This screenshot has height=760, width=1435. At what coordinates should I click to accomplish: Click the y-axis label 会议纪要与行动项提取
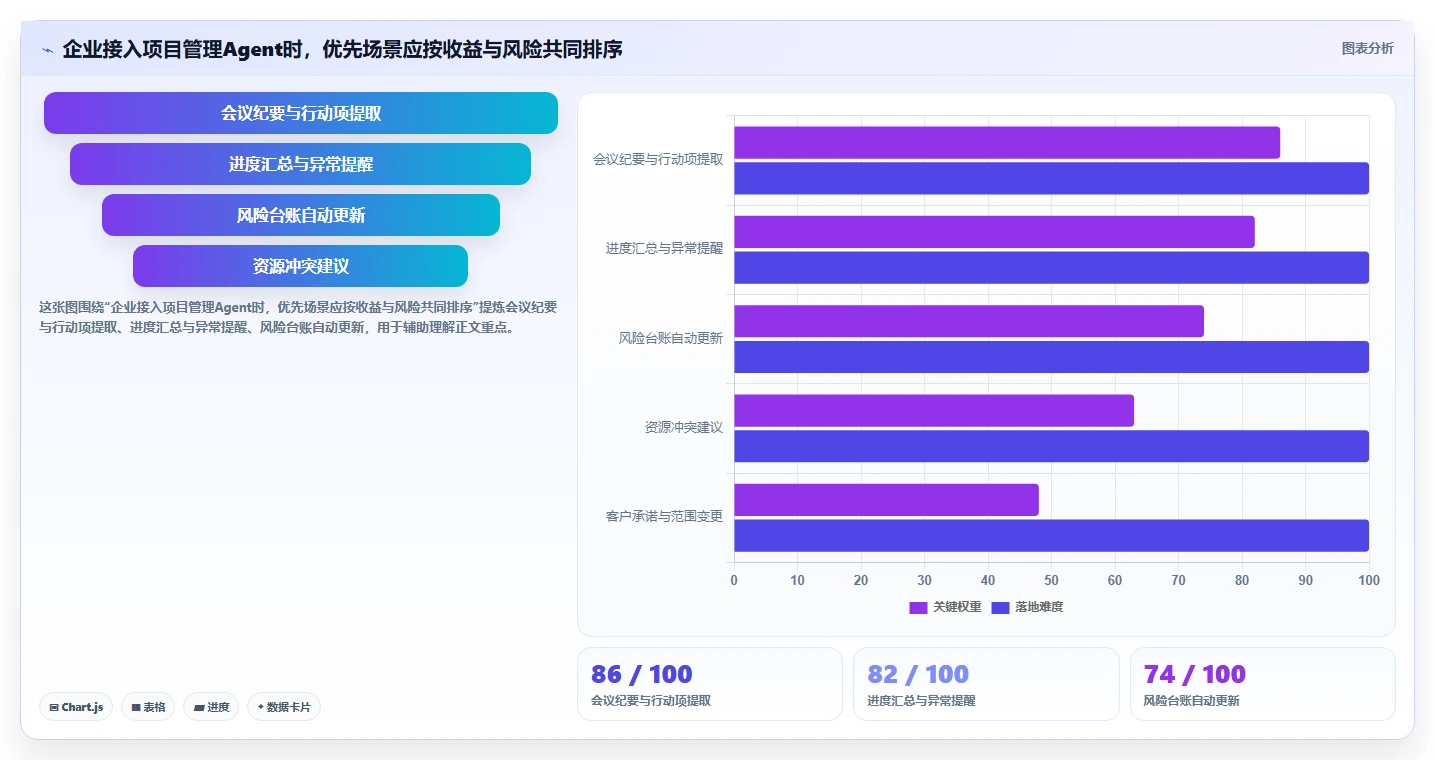point(658,159)
